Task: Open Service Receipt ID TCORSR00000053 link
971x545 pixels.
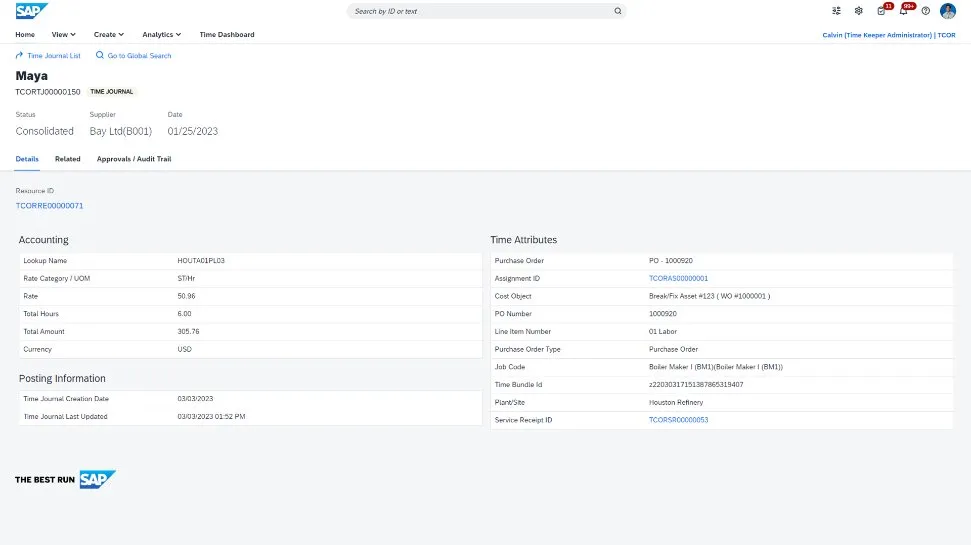Action: click(x=678, y=420)
